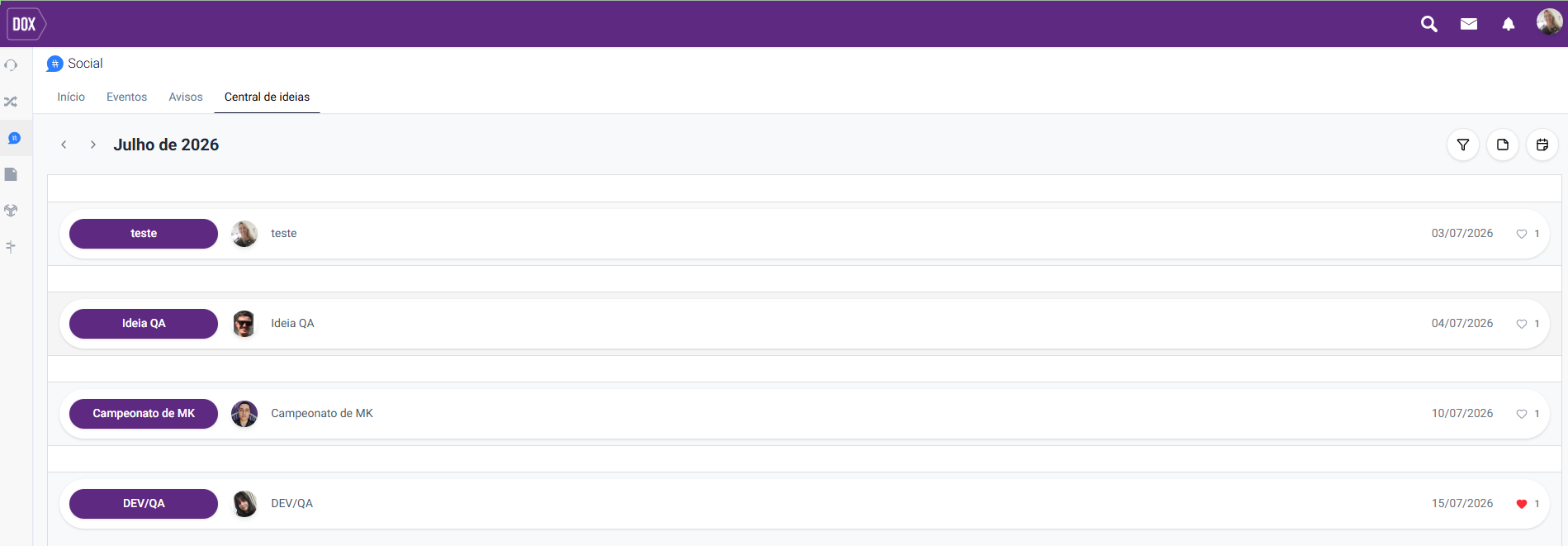Open the notifications bell
This screenshot has height=546, width=1568.
point(1508,24)
